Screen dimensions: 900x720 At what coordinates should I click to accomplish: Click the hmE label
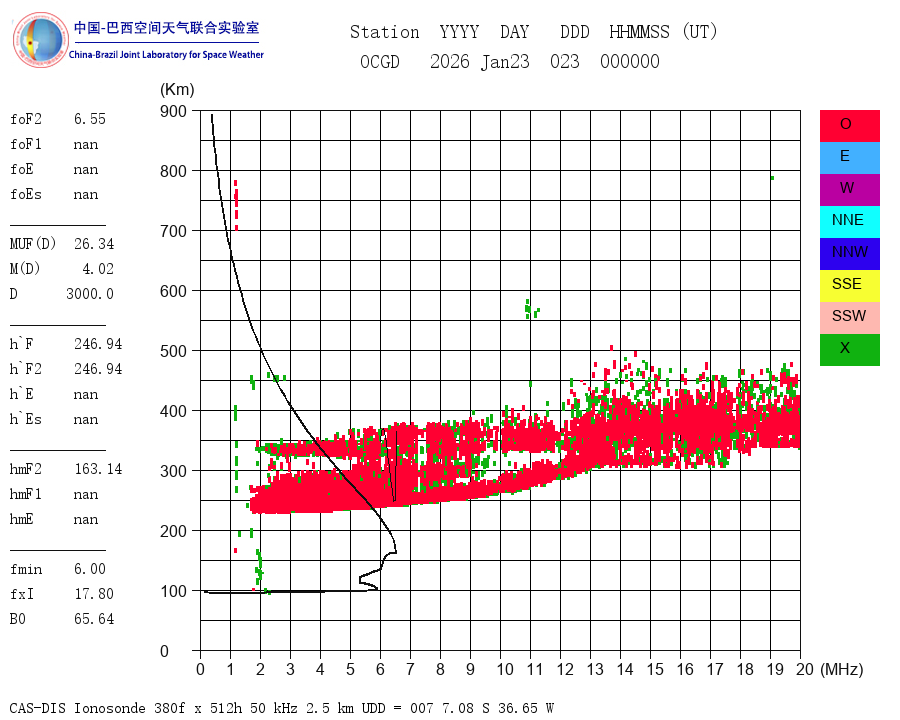point(22,519)
